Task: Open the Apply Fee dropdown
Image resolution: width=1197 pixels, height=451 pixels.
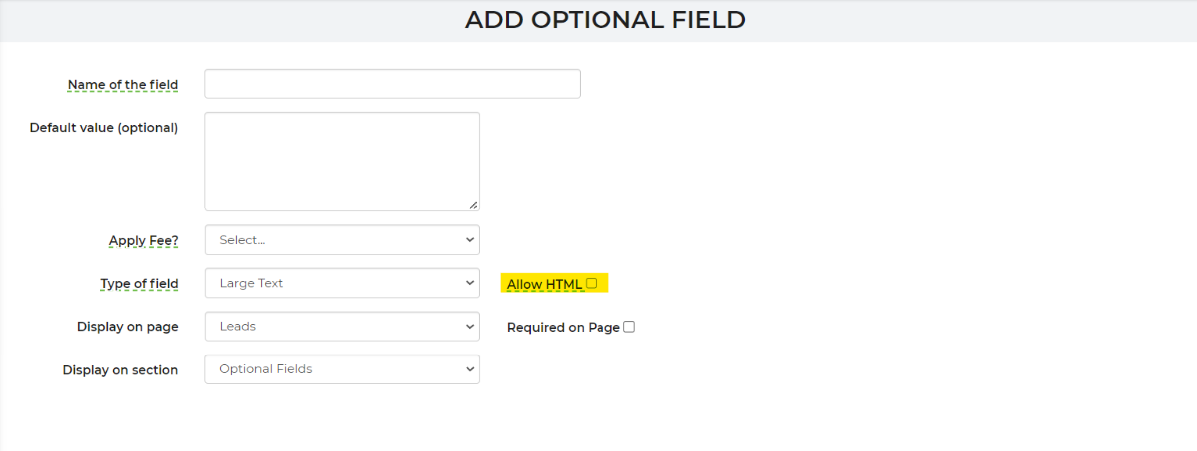Action: pos(342,240)
